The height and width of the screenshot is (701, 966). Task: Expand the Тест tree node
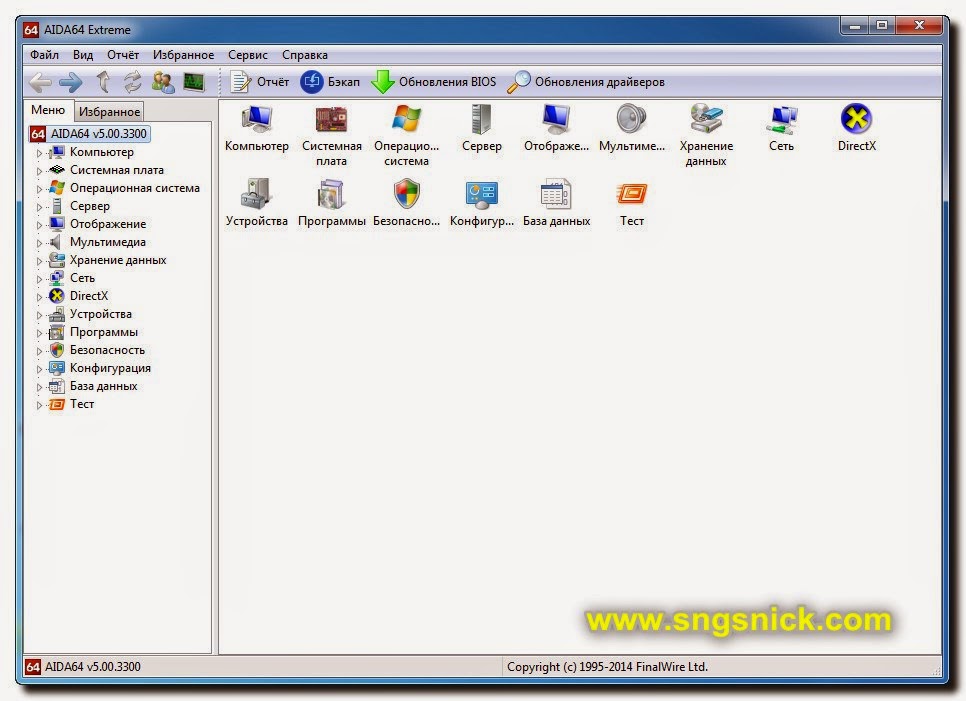(x=39, y=405)
